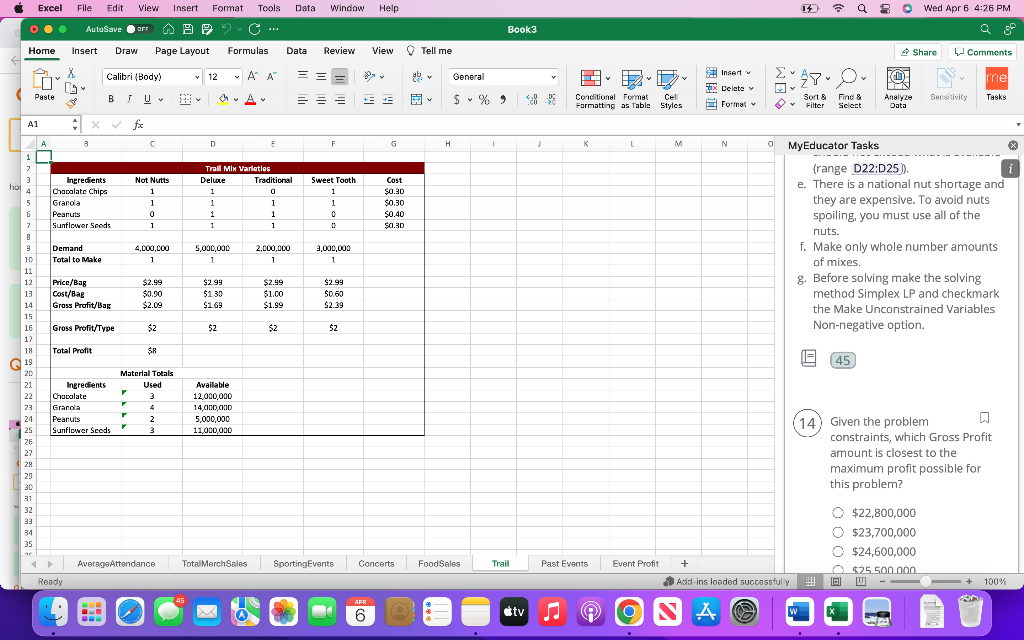Apply bold formatting from the ribbon
This screenshot has width=1024, height=640.
click(110, 97)
